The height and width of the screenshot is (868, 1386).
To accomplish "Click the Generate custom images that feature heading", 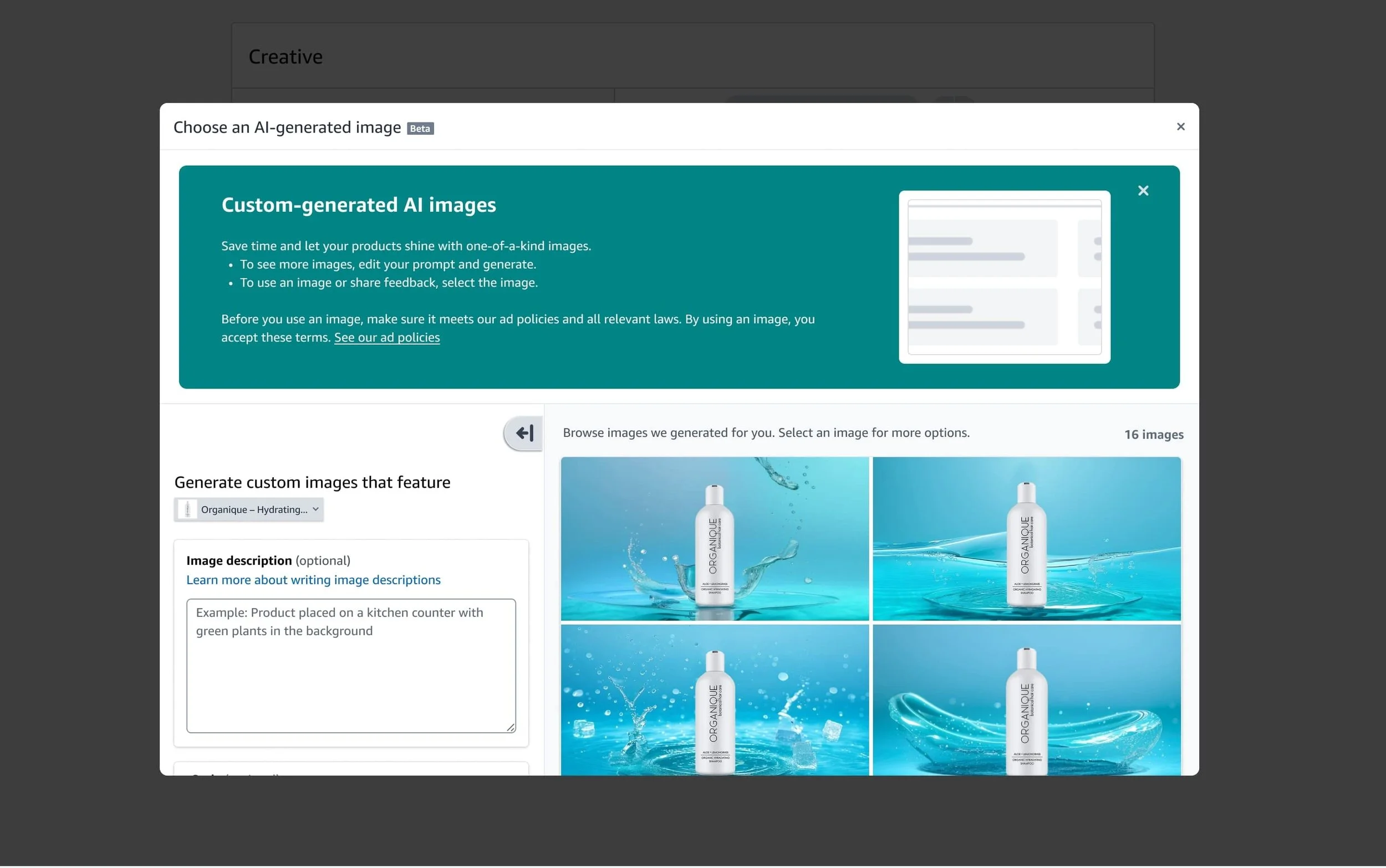I will coord(312,483).
